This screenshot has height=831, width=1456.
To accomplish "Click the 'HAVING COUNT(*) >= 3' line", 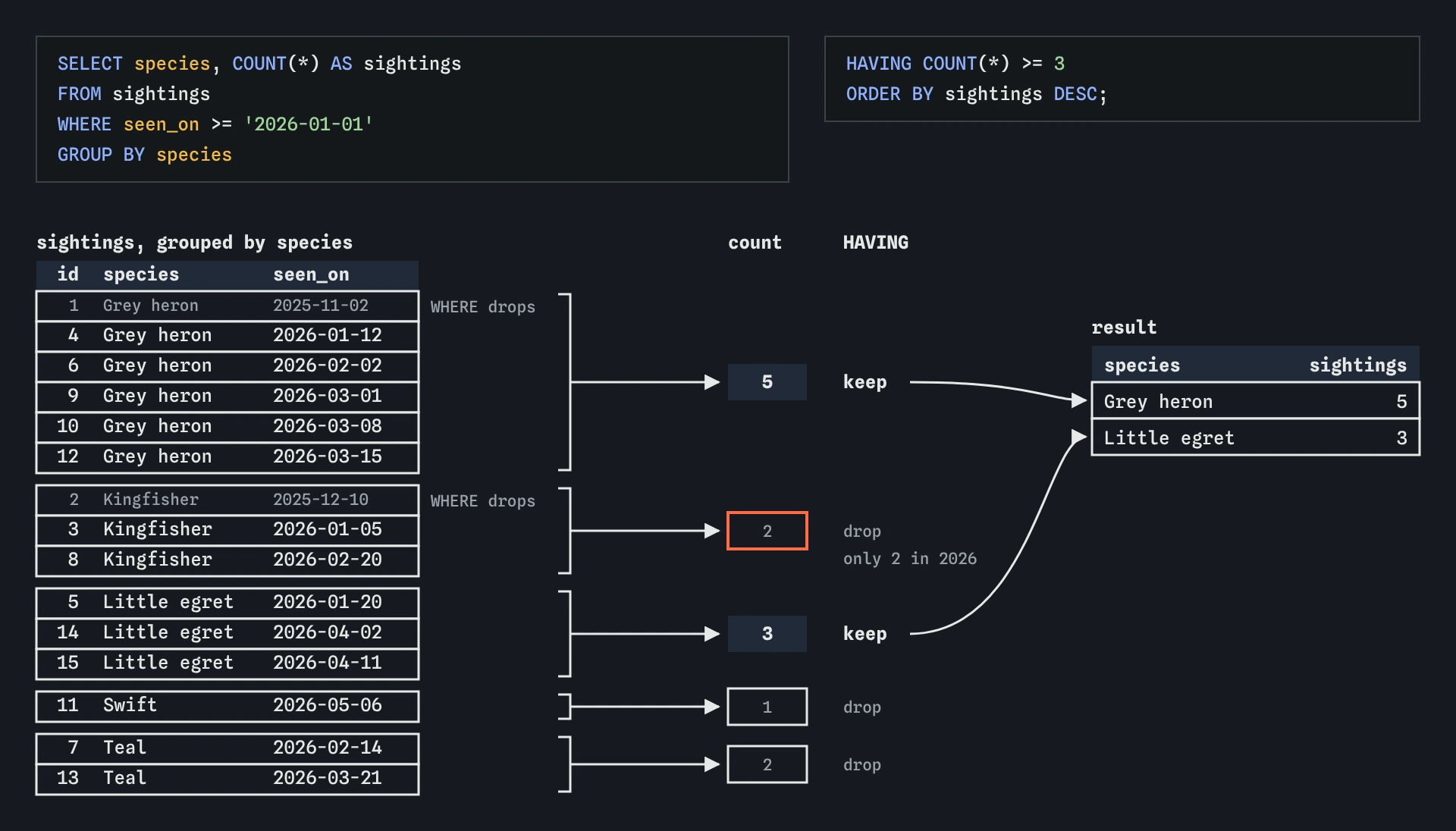I will tap(955, 64).
